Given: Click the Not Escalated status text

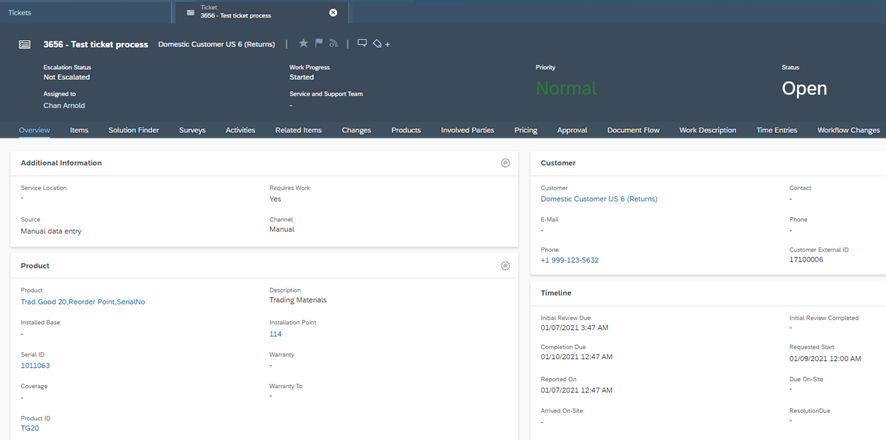Looking at the screenshot, I should [x=67, y=77].
